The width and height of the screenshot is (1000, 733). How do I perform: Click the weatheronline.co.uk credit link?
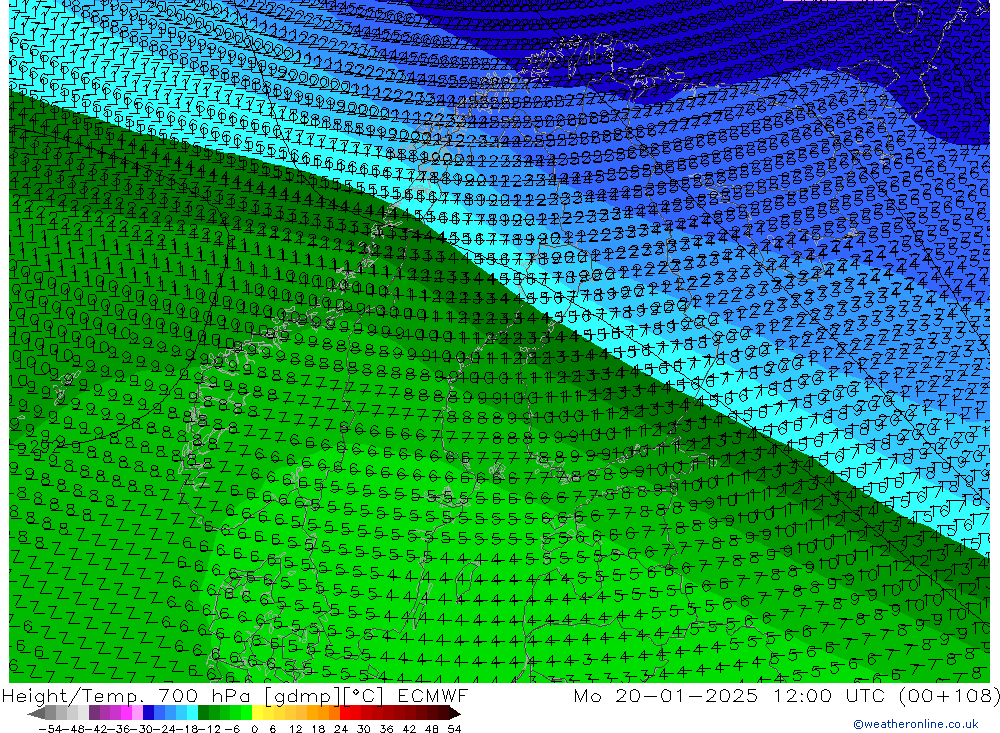point(916,724)
